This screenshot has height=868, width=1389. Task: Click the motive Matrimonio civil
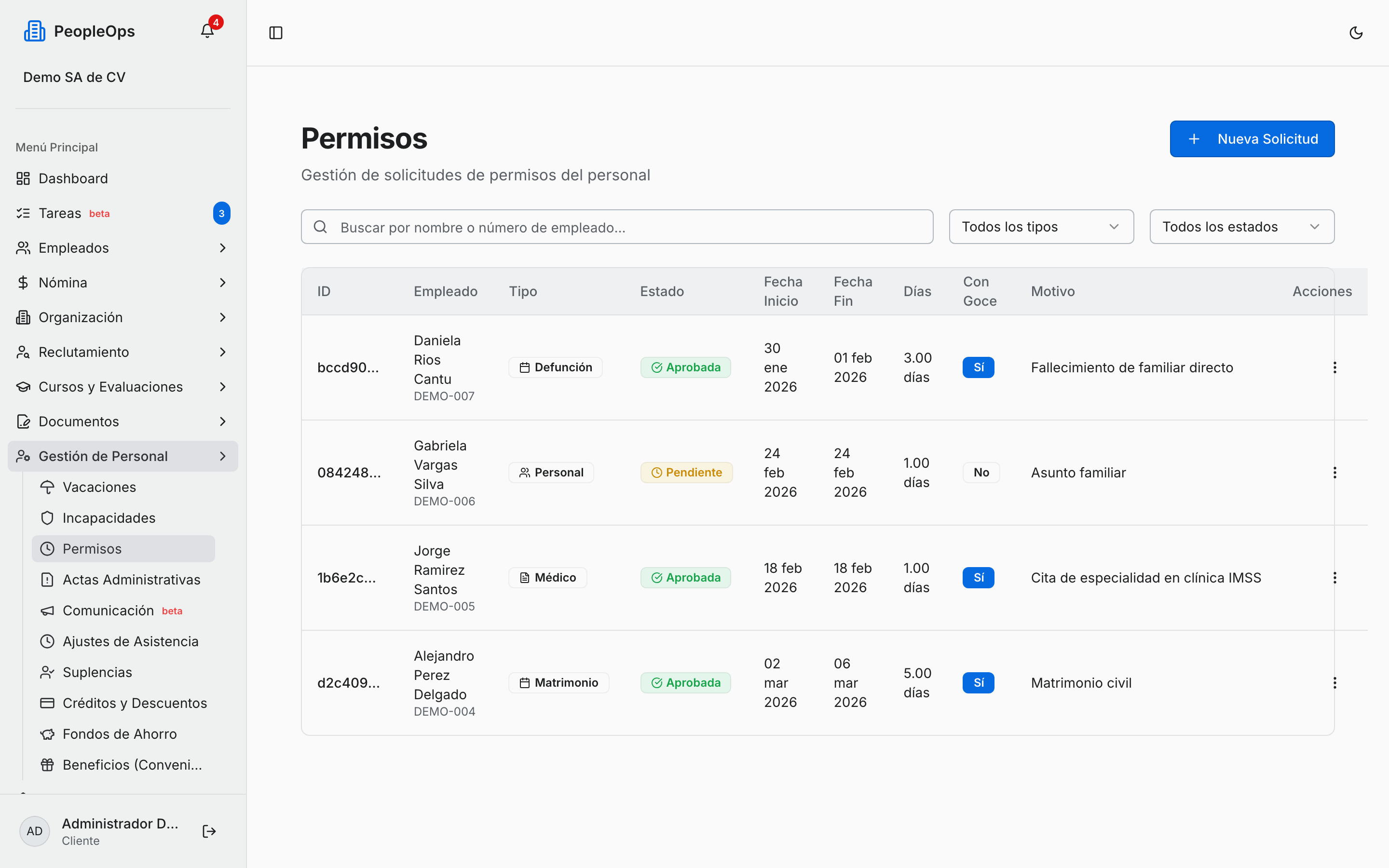click(1081, 682)
